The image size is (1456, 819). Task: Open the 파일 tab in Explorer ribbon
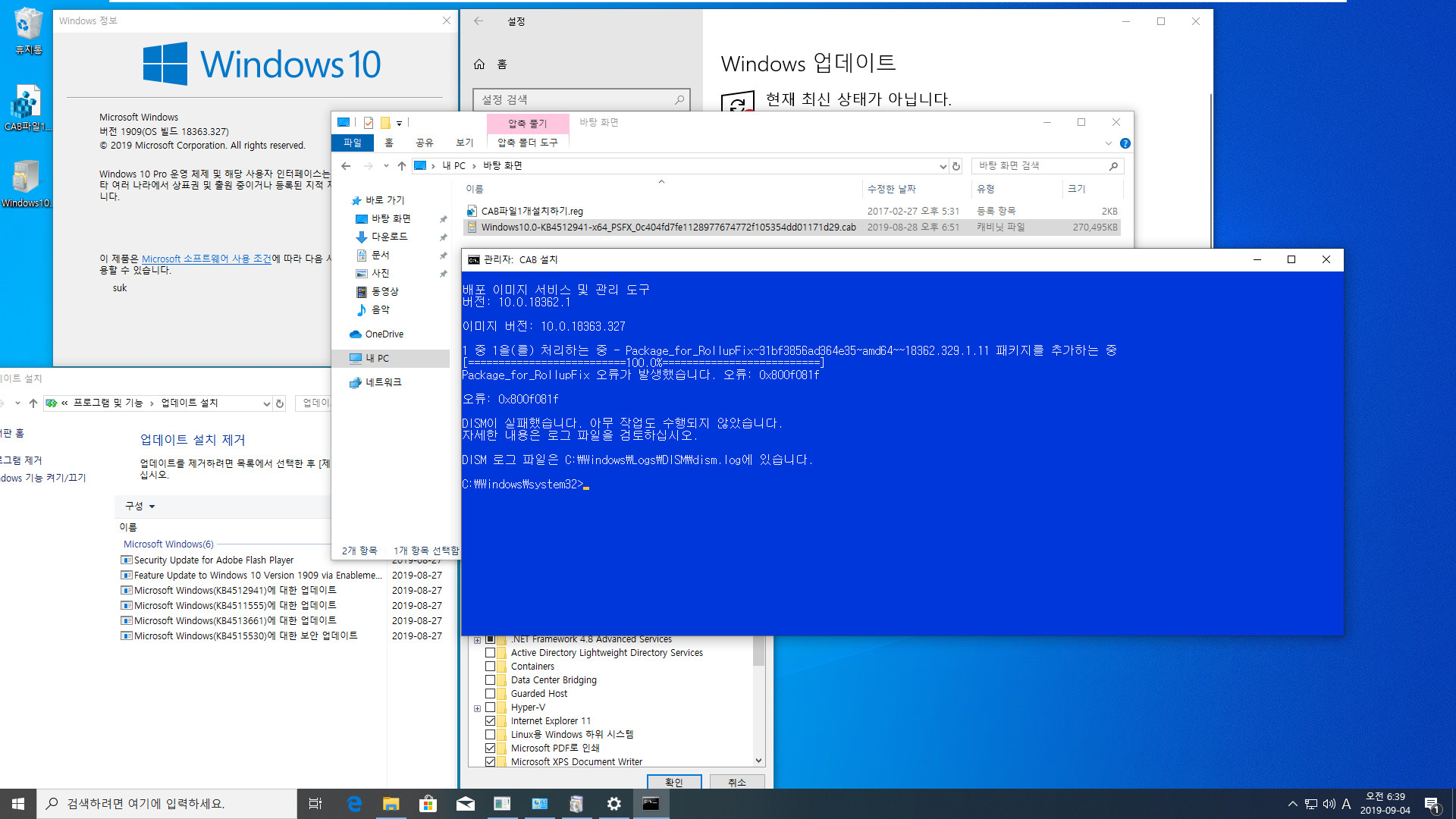click(x=353, y=143)
